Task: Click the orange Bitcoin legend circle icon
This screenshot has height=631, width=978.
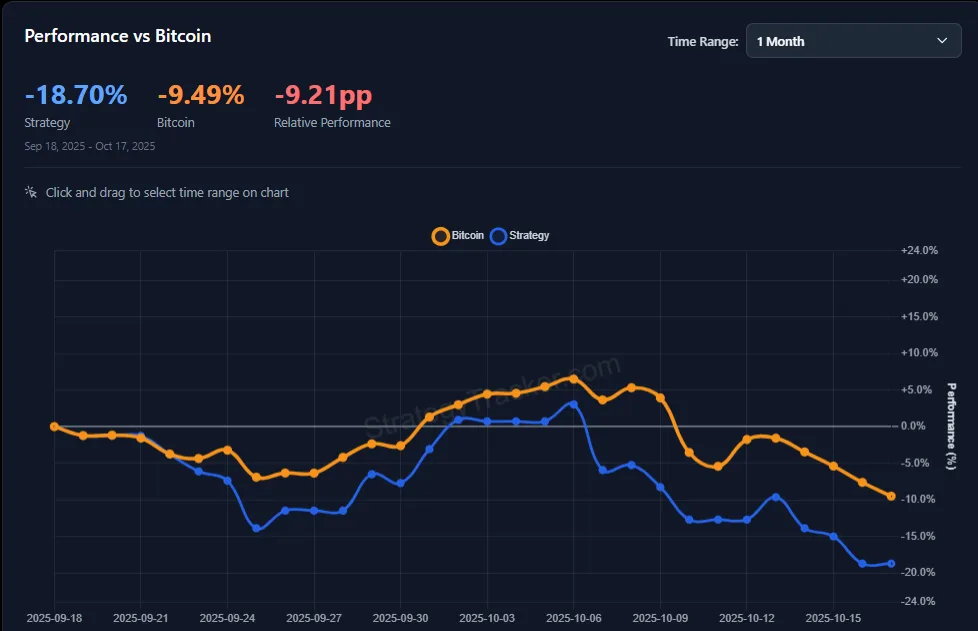Action: click(440, 236)
